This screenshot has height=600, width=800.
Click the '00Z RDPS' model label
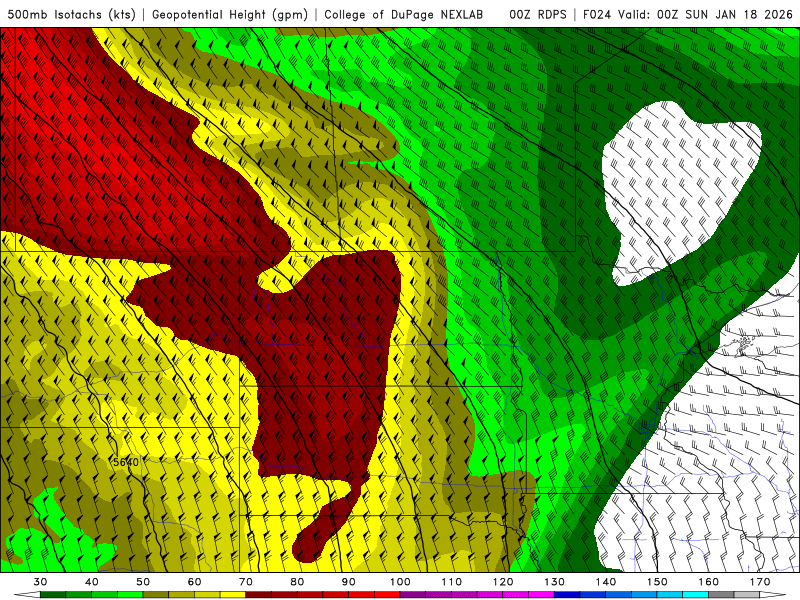coord(538,15)
